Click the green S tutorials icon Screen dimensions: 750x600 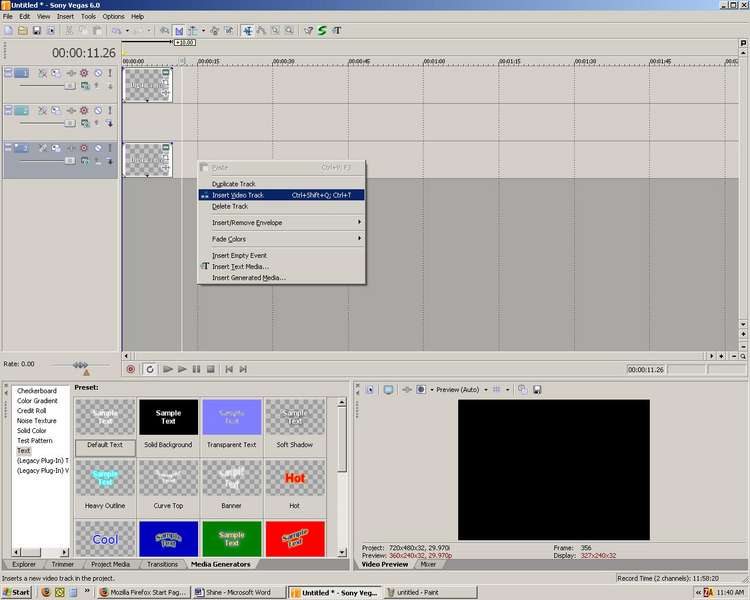(x=322, y=31)
